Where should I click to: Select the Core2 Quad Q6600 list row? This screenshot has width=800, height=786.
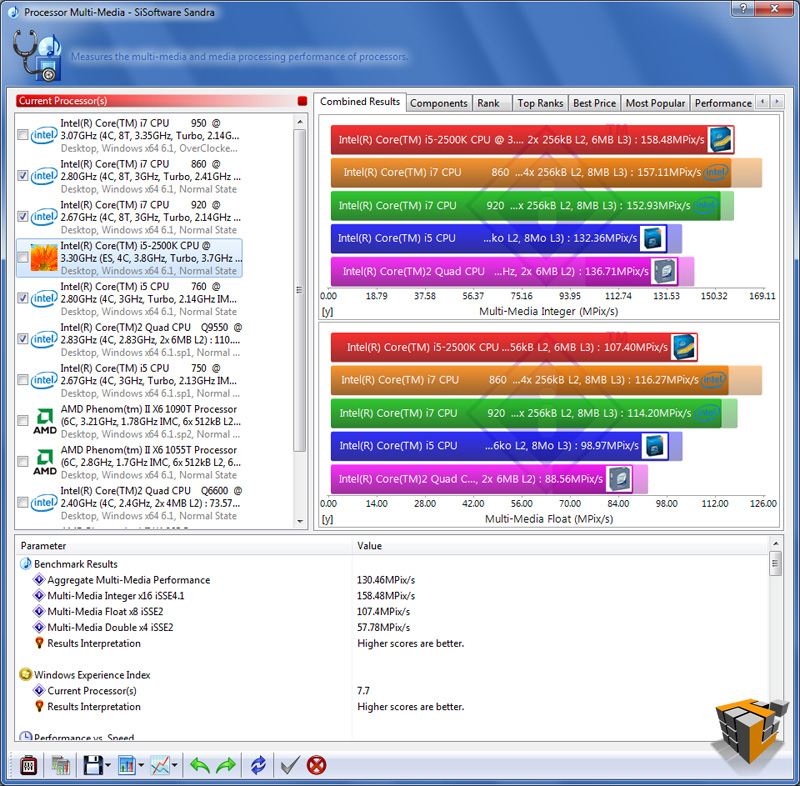(x=129, y=503)
